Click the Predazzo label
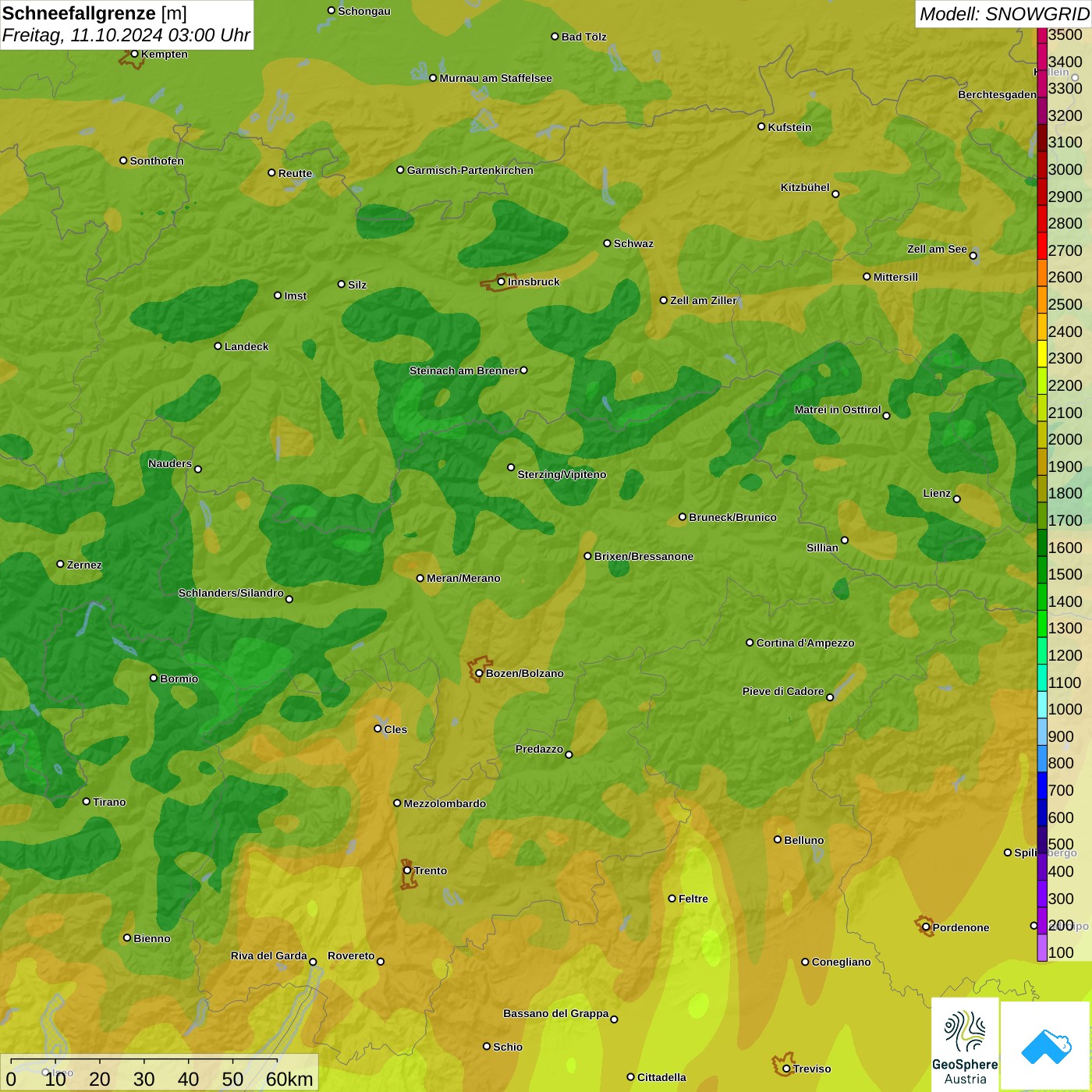 (x=539, y=749)
